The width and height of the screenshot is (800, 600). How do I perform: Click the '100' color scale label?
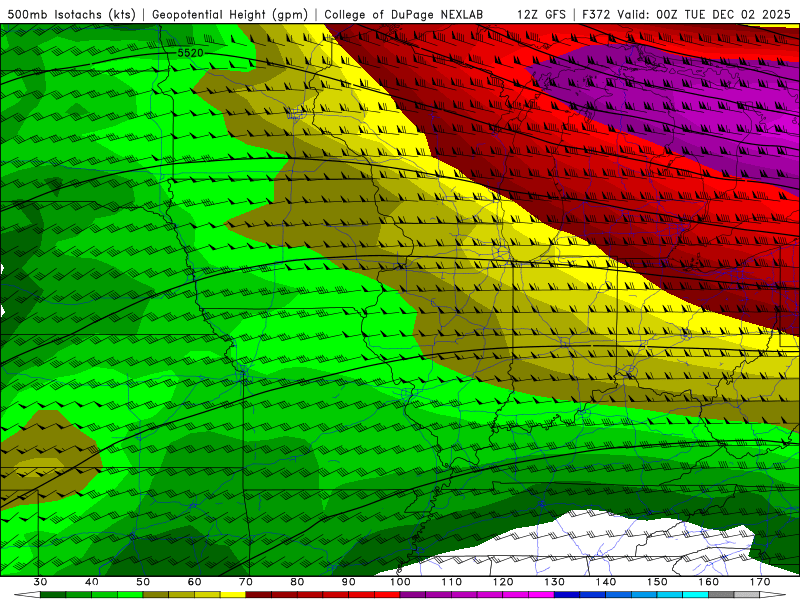click(400, 582)
